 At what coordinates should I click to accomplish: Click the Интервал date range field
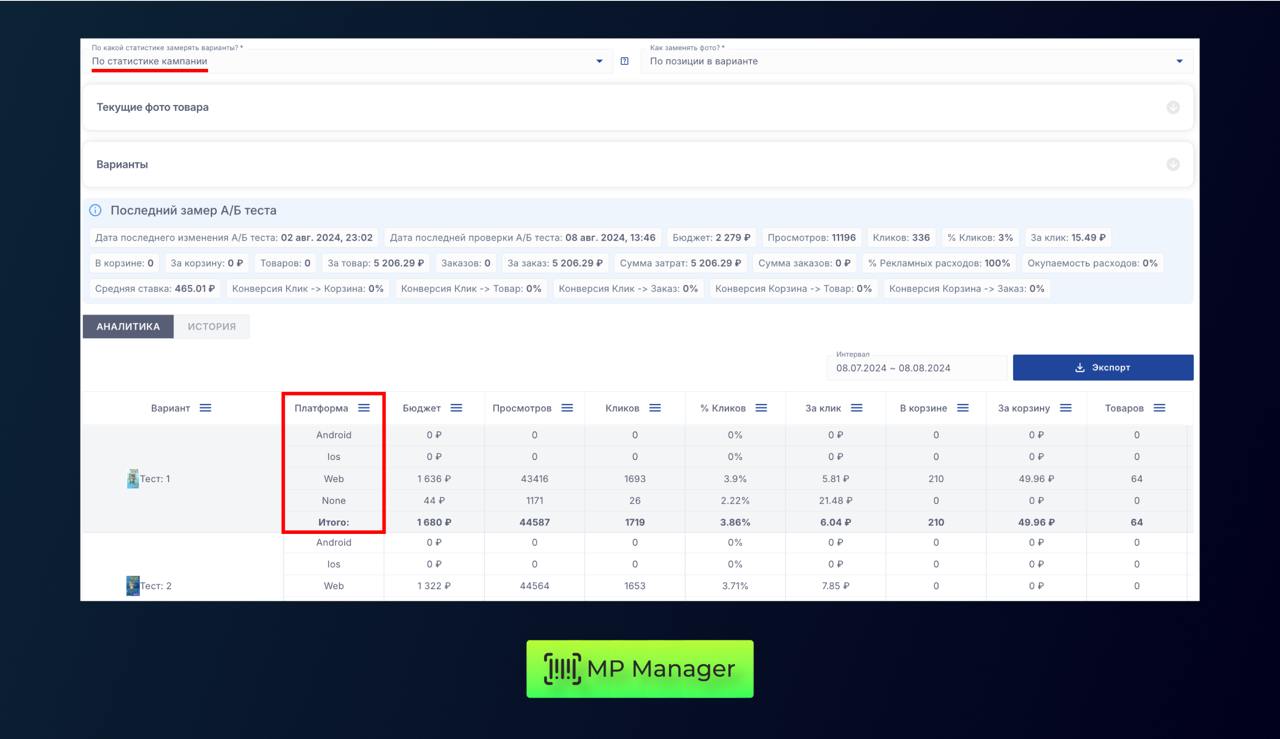tap(916, 368)
